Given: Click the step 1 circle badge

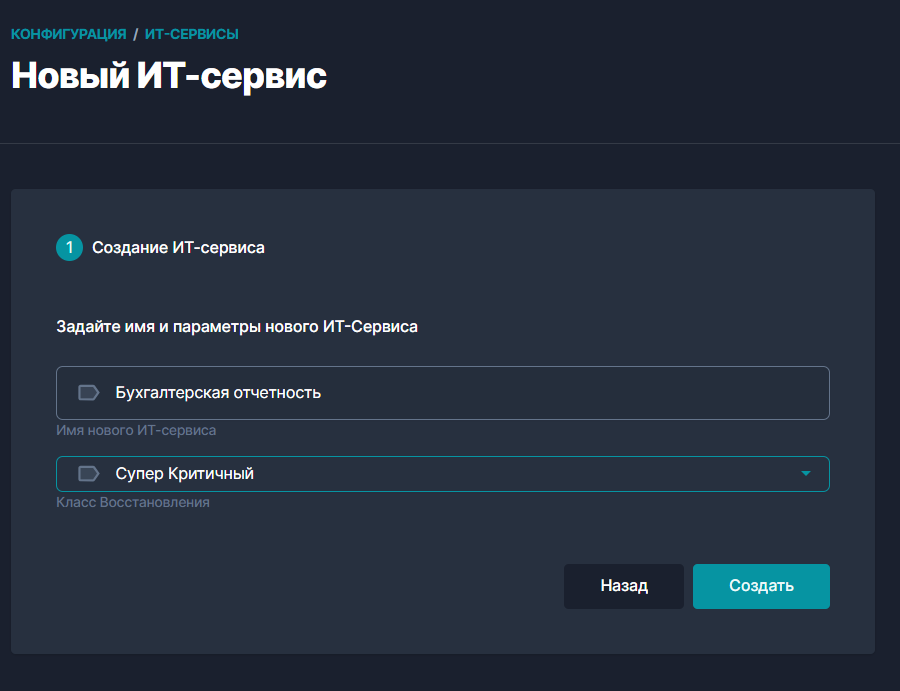Looking at the screenshot, I should click(x=69, y=247).
